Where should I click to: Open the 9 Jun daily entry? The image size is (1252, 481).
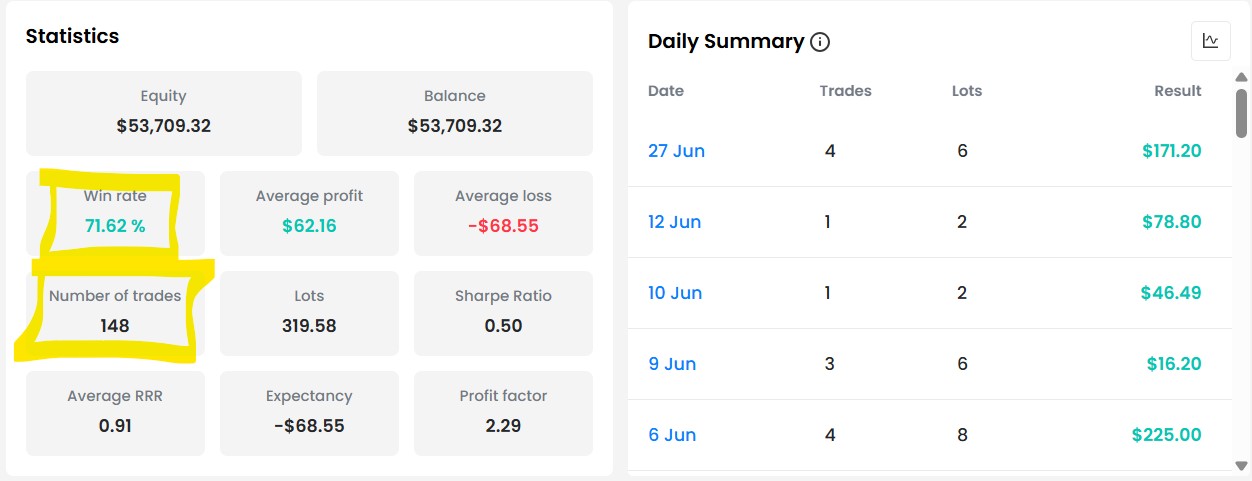[672, 364]
